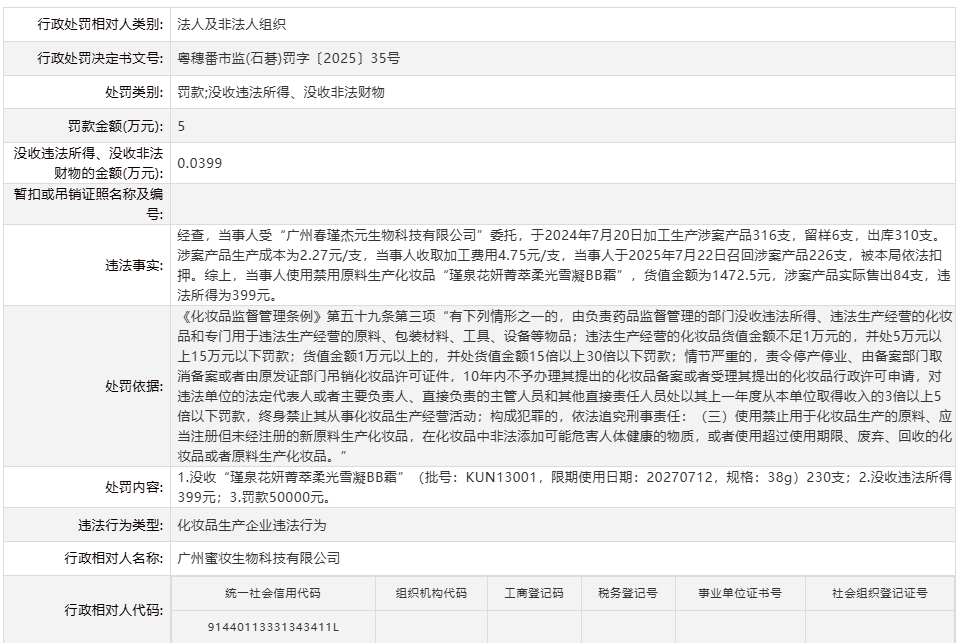Viewport: 957px width, 643px height.
Task: Click the column header 社会组织登记证号
Action: click(x=880, y=593)
